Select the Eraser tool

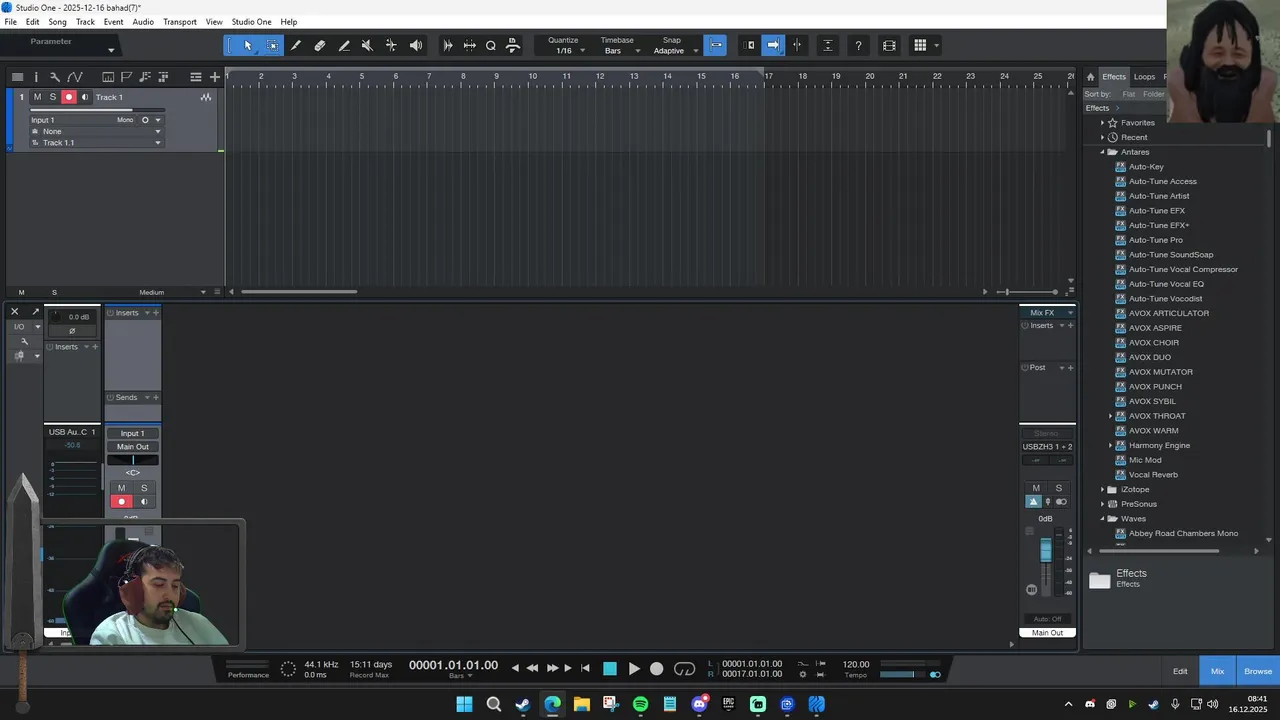coord(320,45)
